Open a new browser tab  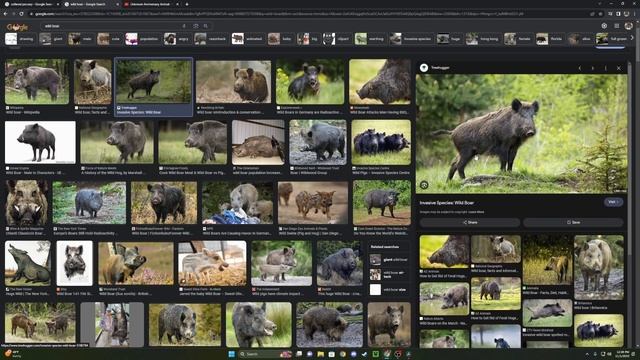(x=187, y=4)
